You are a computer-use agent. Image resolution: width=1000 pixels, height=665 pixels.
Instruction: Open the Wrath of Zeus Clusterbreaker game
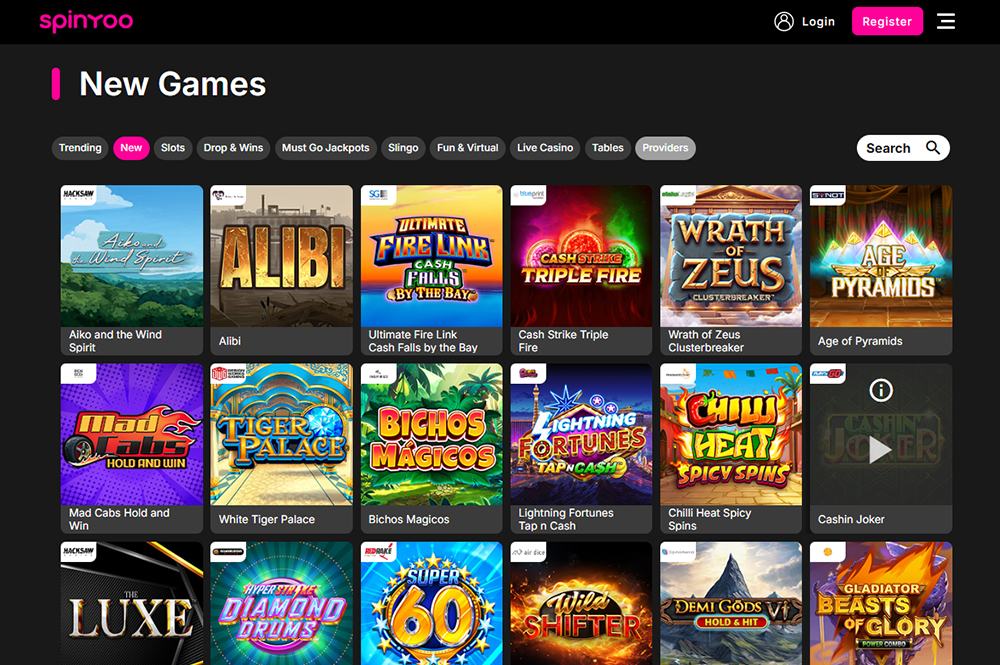(731, 258)
